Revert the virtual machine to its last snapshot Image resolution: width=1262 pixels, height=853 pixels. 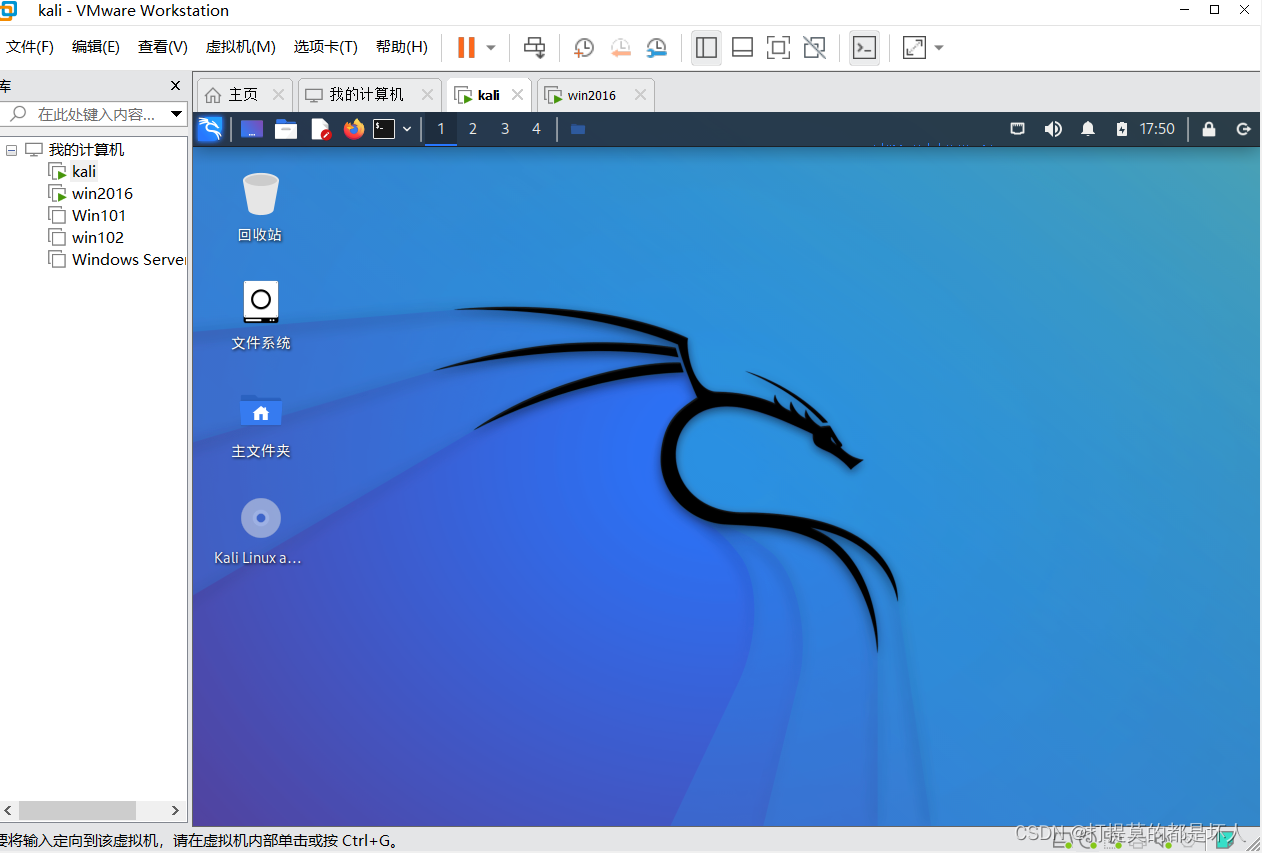coord(620,47)
